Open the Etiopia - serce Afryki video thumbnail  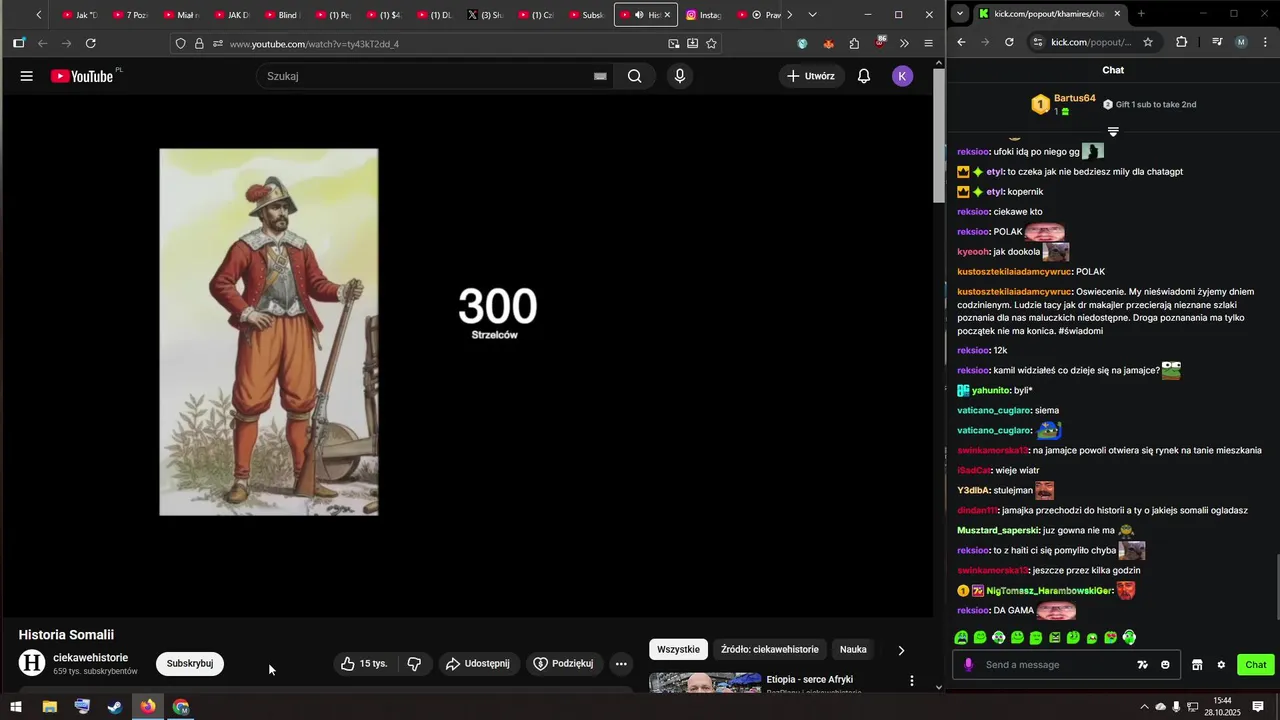704,683
